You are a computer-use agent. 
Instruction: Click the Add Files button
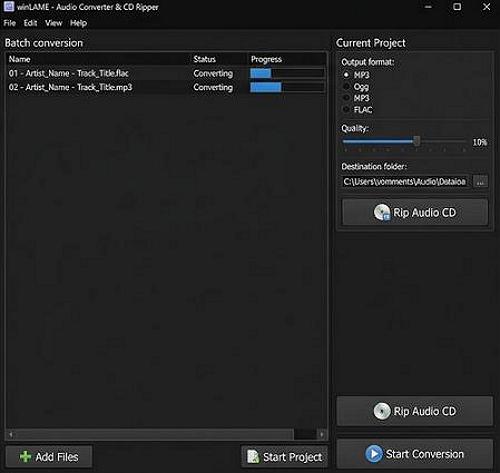49,457
